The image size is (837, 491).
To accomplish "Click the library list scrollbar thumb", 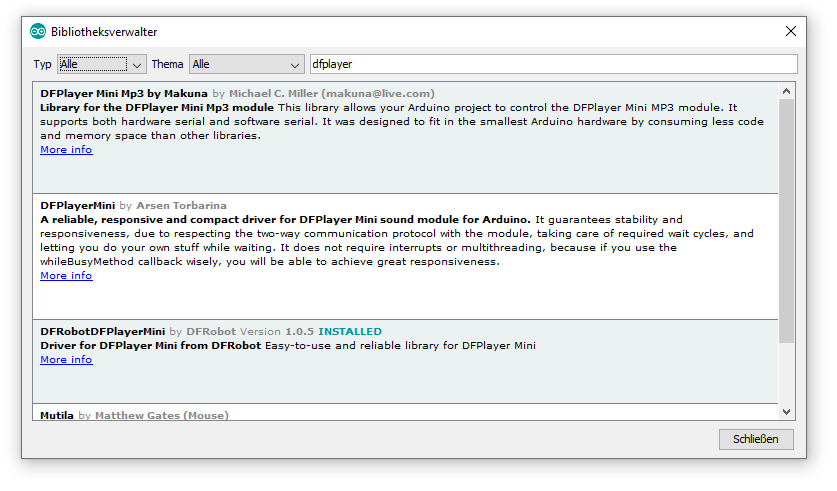I will point(786,221).
